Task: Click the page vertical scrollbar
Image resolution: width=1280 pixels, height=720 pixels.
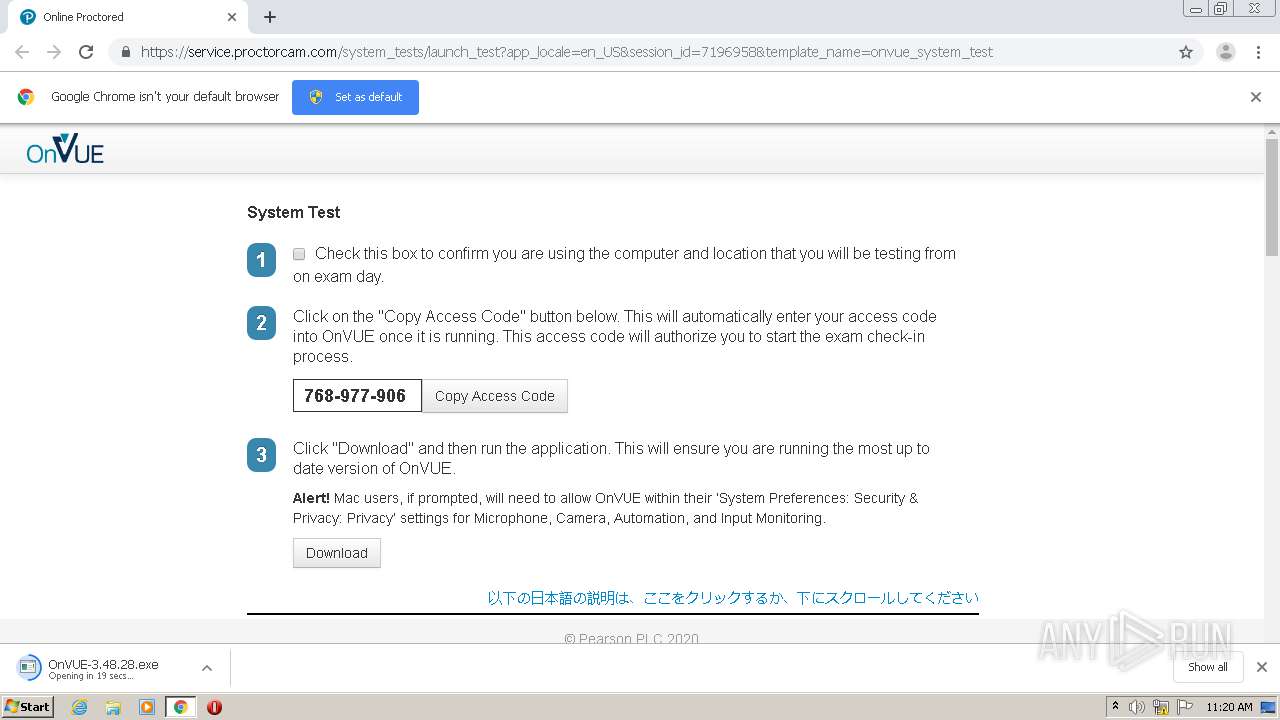Action: [1272, 197]
